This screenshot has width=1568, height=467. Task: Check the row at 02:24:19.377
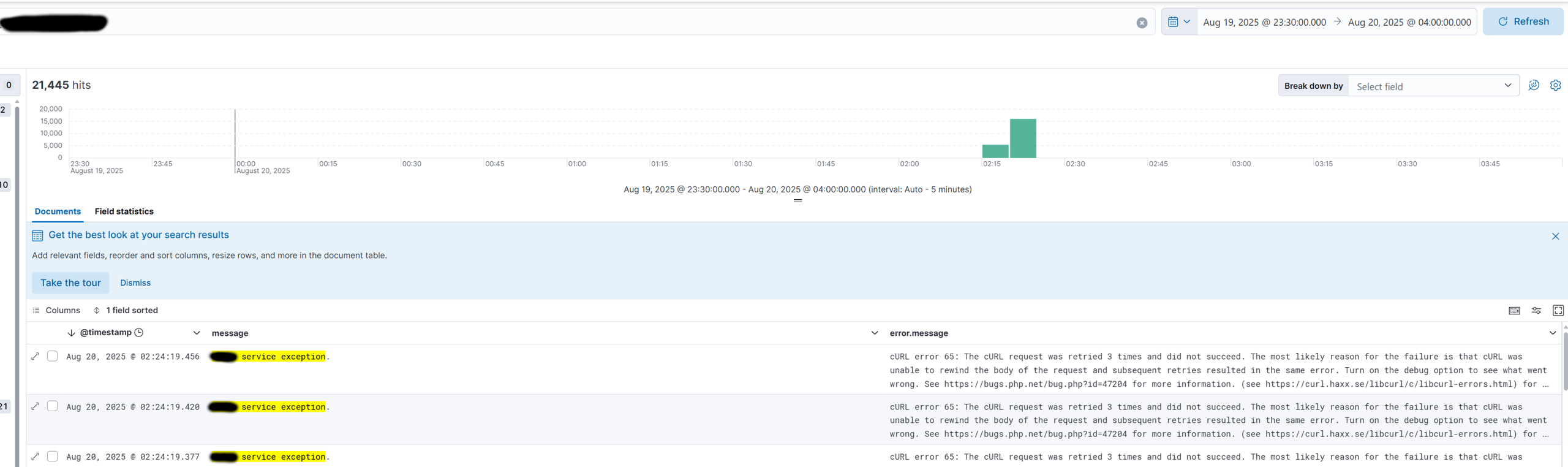(53, 457)
